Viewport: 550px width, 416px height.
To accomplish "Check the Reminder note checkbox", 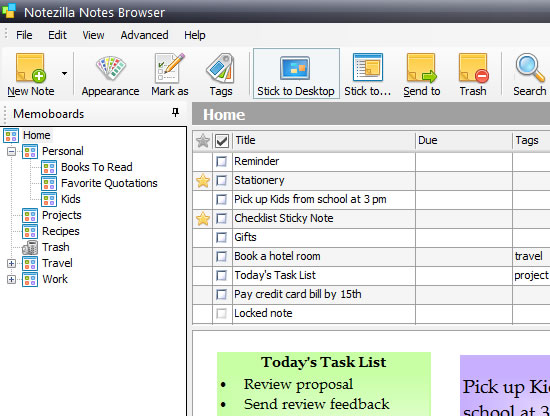I will 221,161.
